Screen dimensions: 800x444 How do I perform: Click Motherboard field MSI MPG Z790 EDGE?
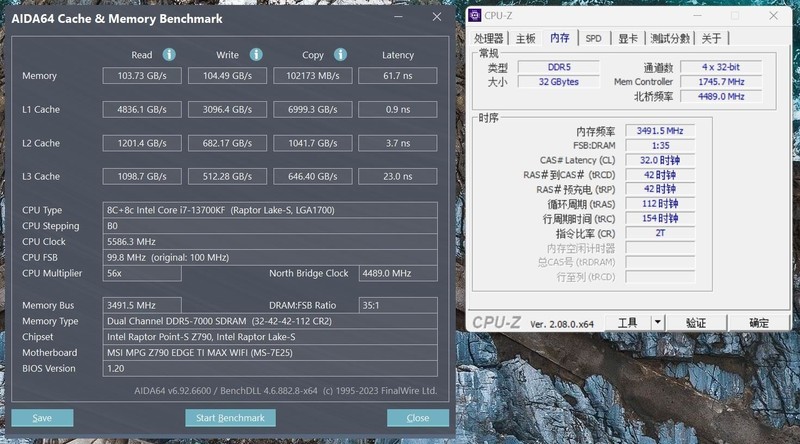click(x=270, y=353)
